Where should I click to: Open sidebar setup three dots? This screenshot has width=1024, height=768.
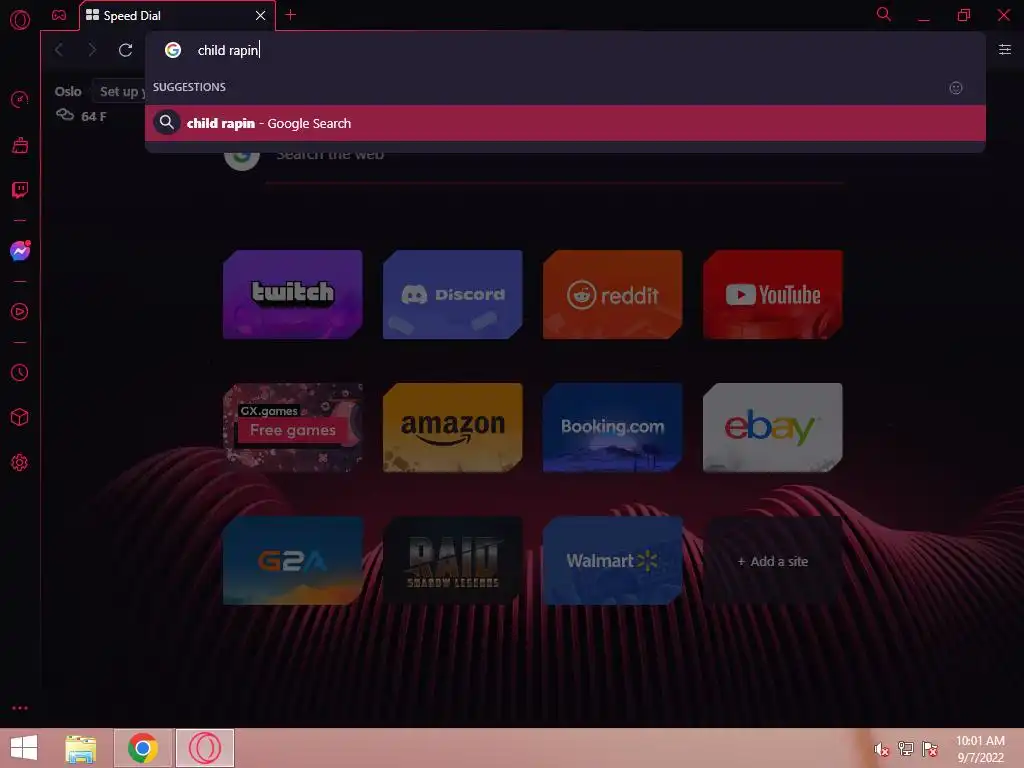pyautogui.click(x=20, y=708)
